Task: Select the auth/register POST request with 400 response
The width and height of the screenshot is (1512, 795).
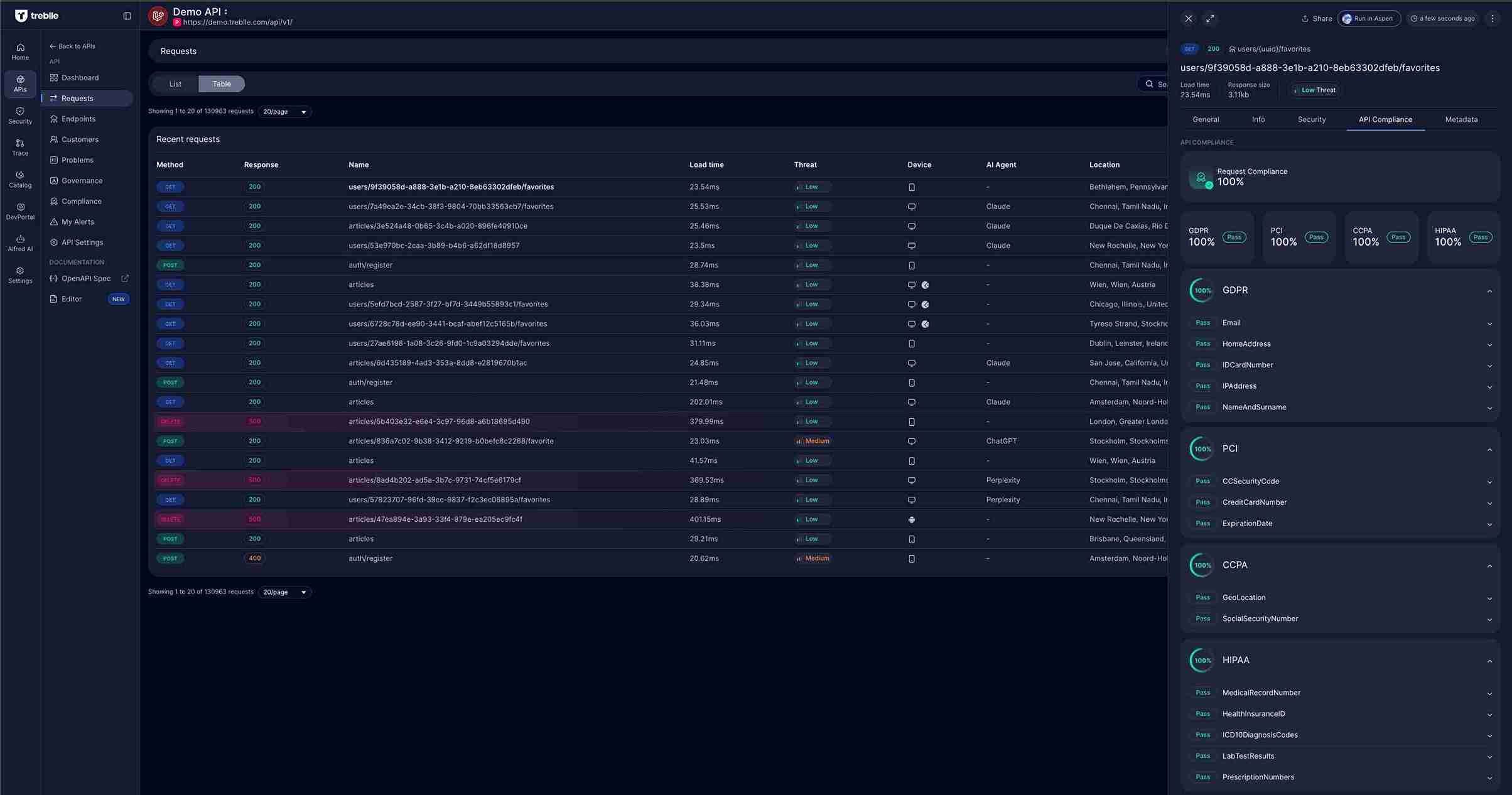Action: tap(370, 558)
